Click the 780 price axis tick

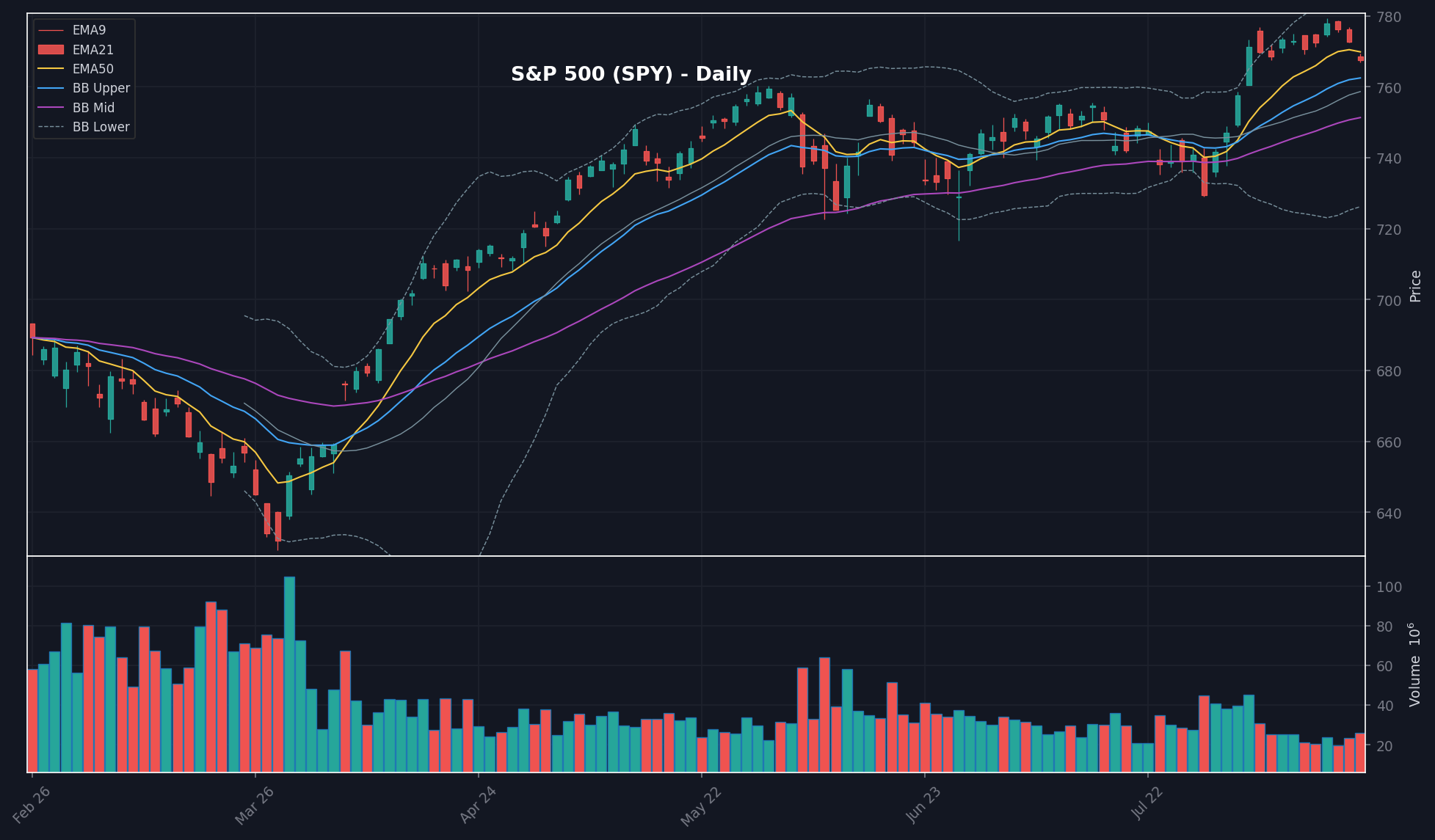1387,17
